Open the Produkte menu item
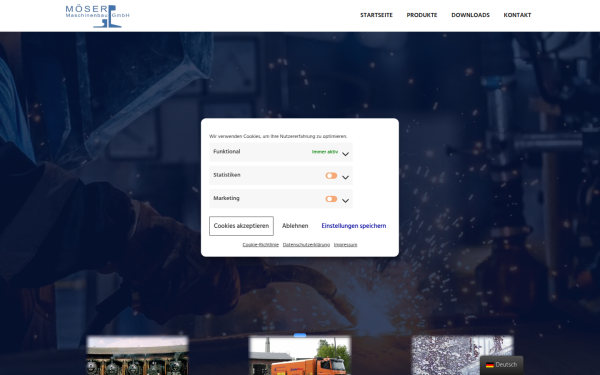Screen dimensions: 600x375 coord(422,15)
